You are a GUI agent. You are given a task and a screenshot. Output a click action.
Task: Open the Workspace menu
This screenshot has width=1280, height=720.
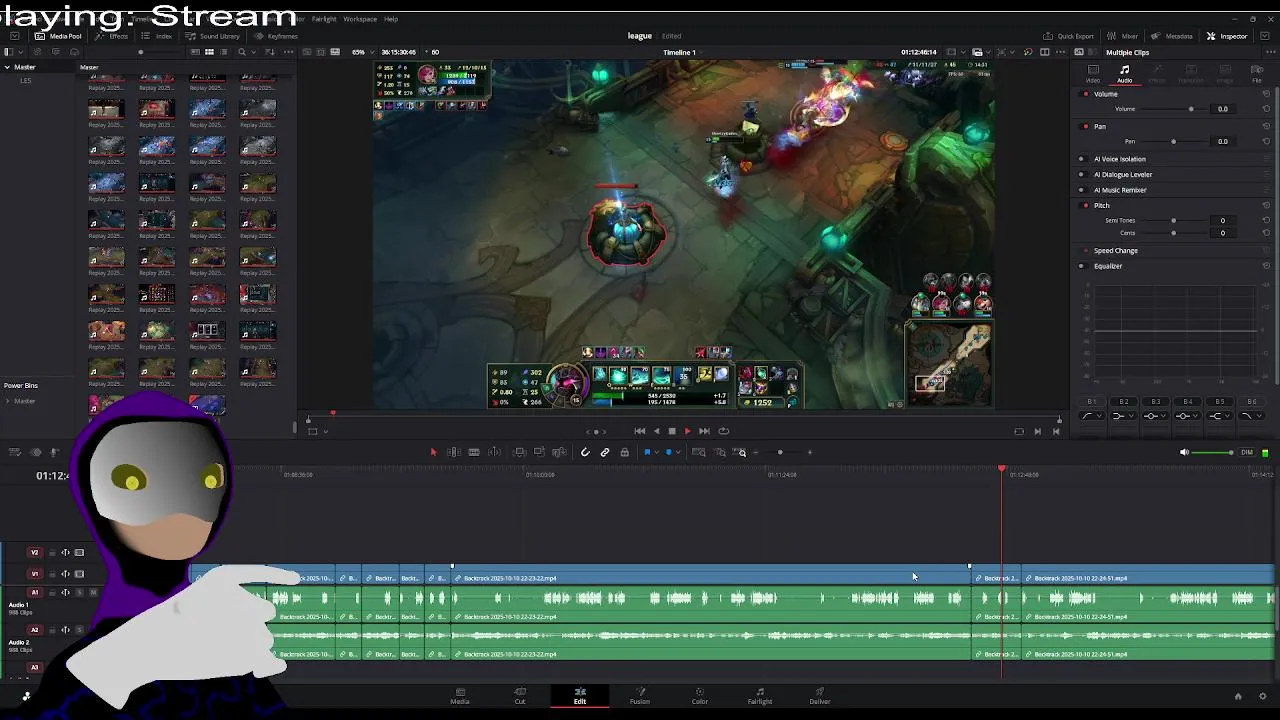tap(360, 19)
